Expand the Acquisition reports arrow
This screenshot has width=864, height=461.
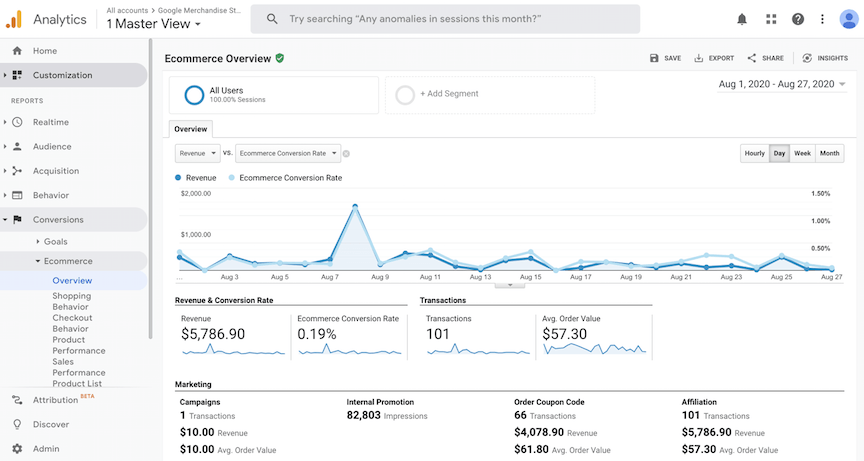coord(4,171)
